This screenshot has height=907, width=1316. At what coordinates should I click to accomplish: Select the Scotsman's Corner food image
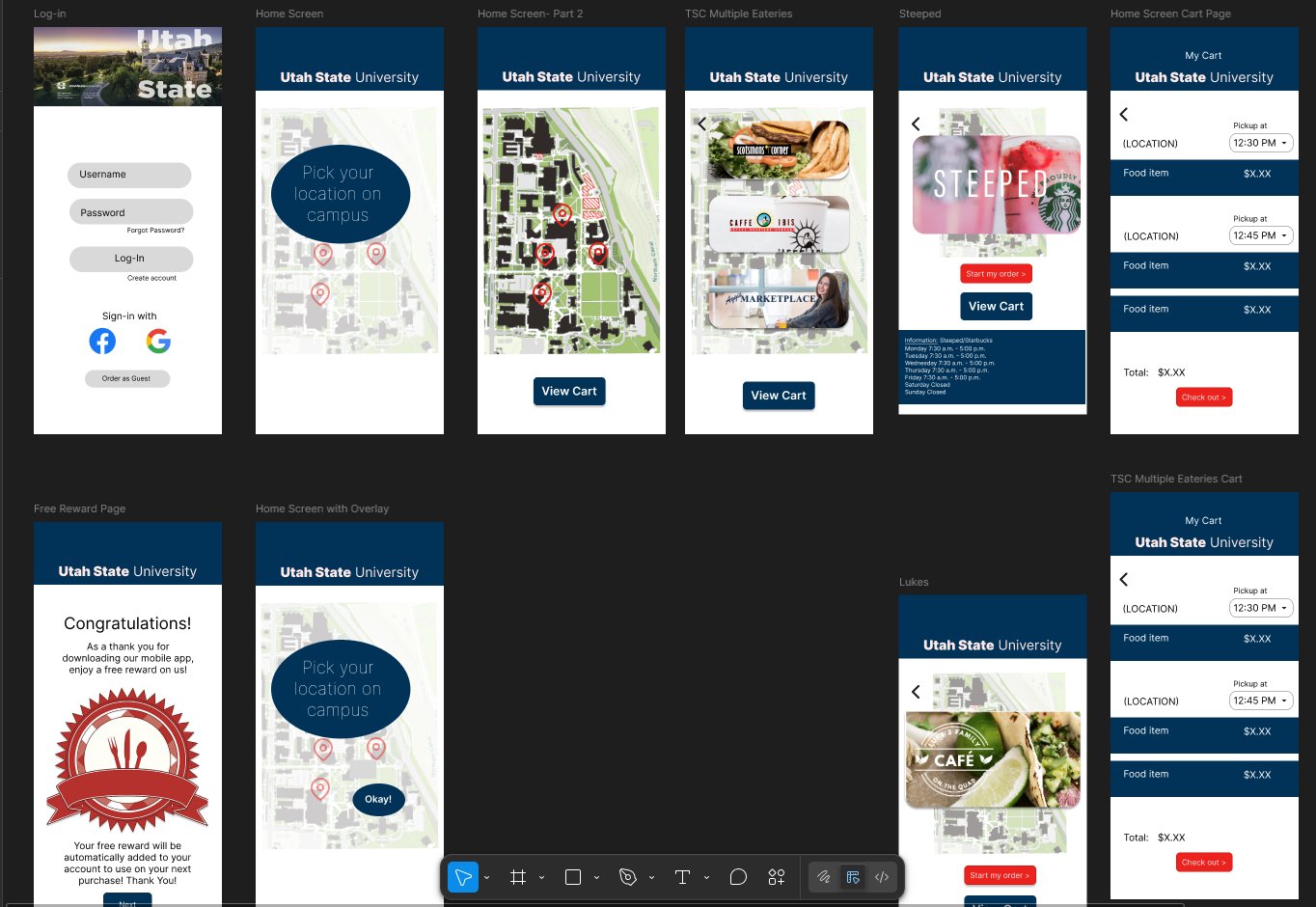tap(779, 150)
